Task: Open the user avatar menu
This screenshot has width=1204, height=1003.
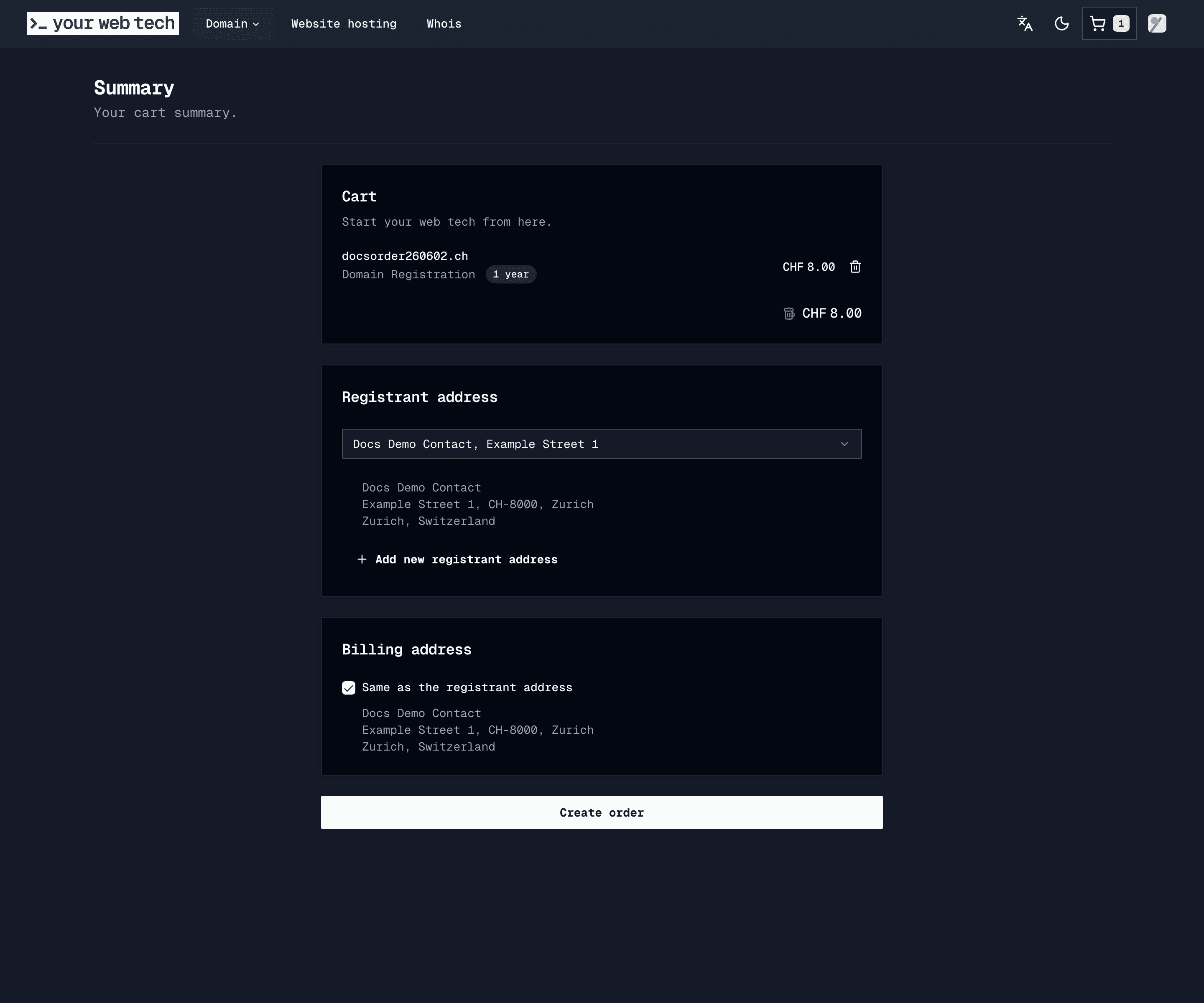Action: click(x=1157, y=23)
